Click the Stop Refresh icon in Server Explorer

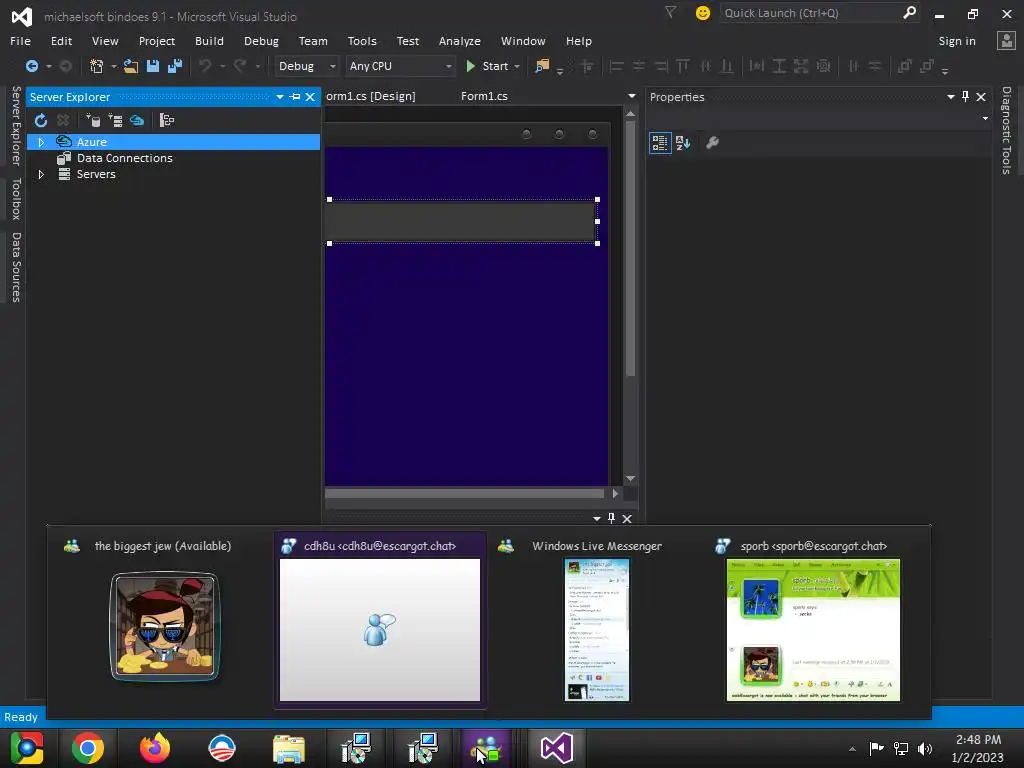pyautogui.click(x=63, y=120)
